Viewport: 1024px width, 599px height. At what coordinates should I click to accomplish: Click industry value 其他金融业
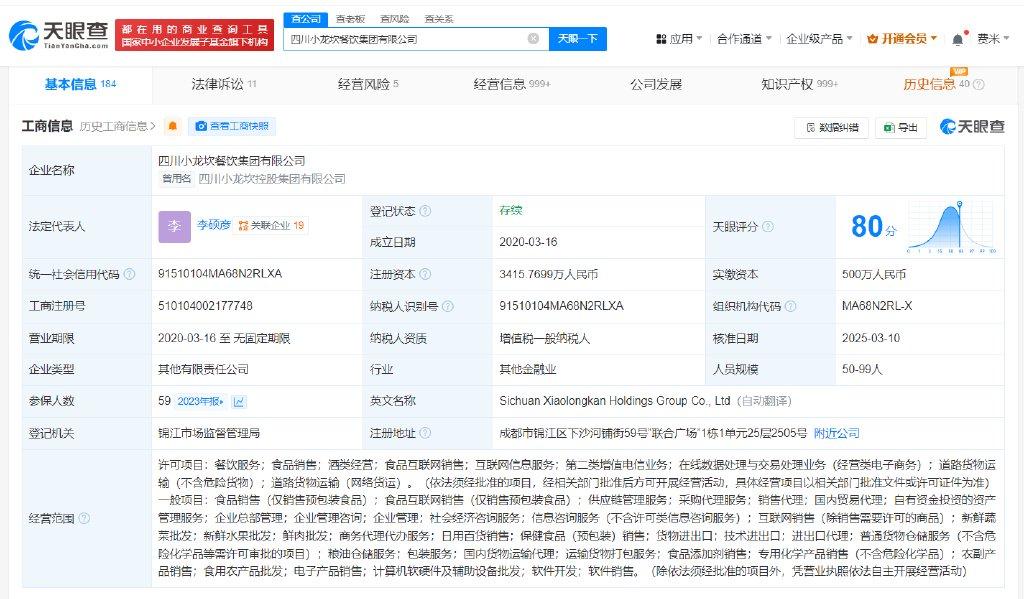tap(528, 369)
